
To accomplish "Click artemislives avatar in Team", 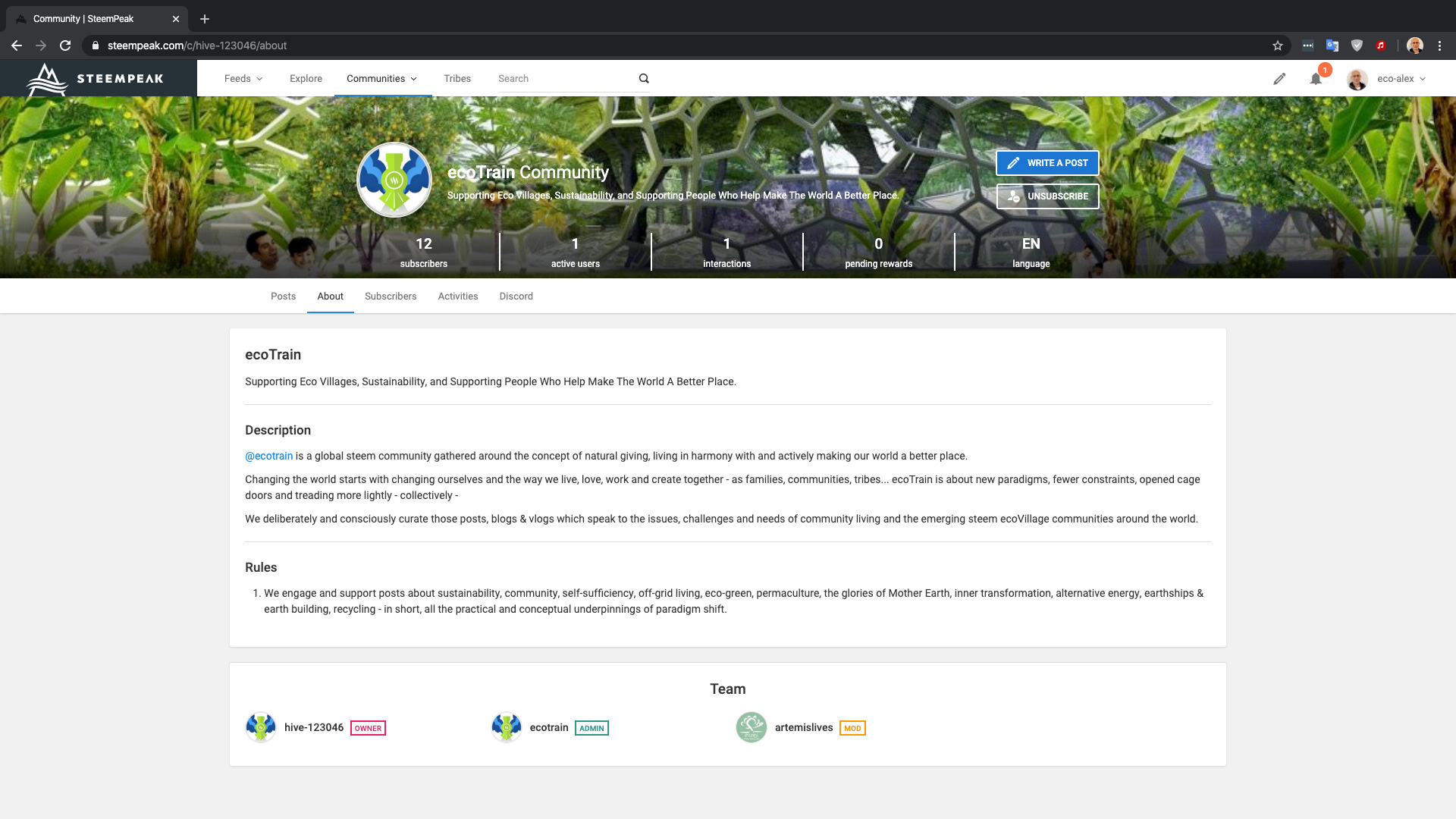I will (x=752, y=727).
